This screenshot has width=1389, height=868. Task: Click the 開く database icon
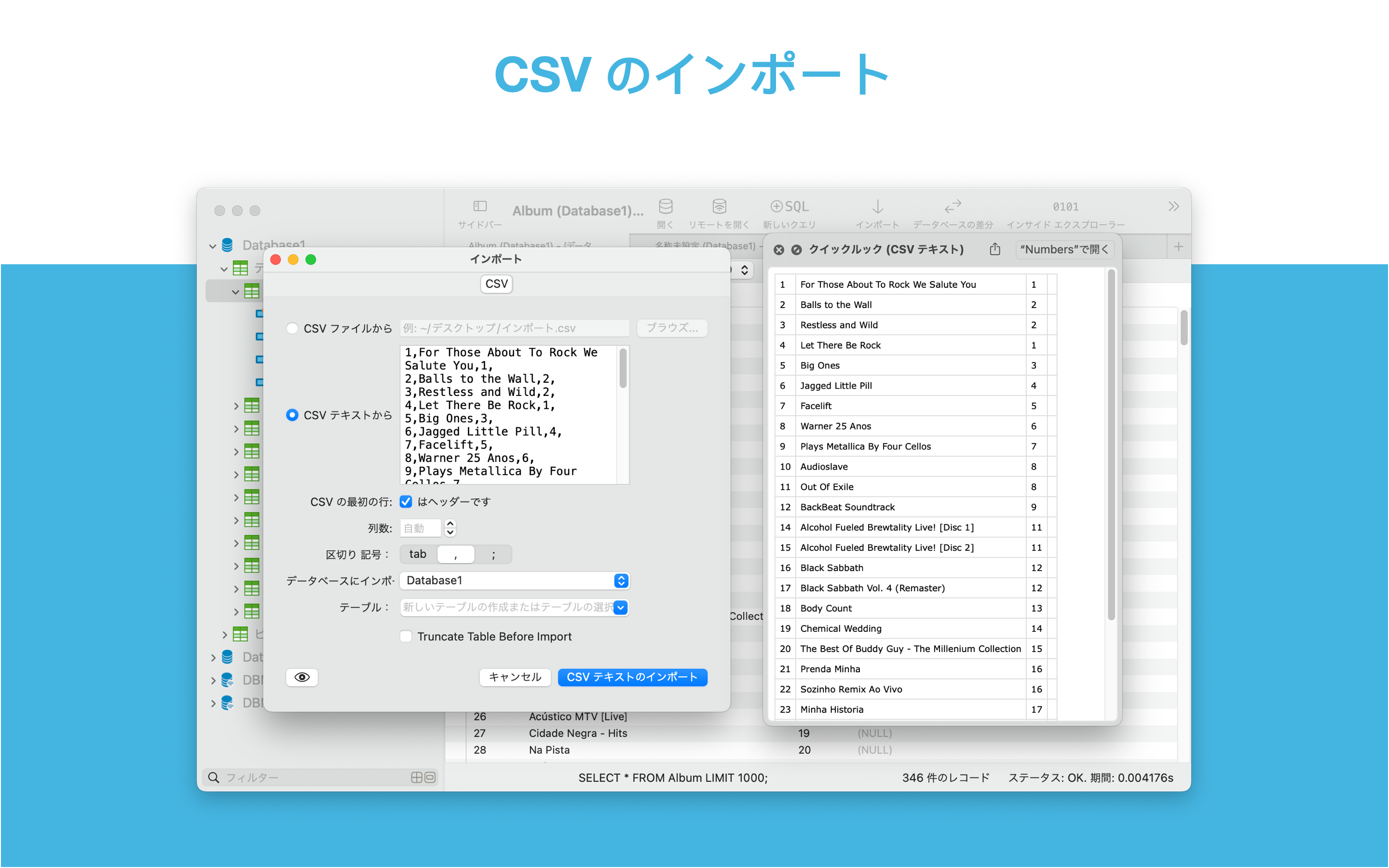(x=665, y=206)
